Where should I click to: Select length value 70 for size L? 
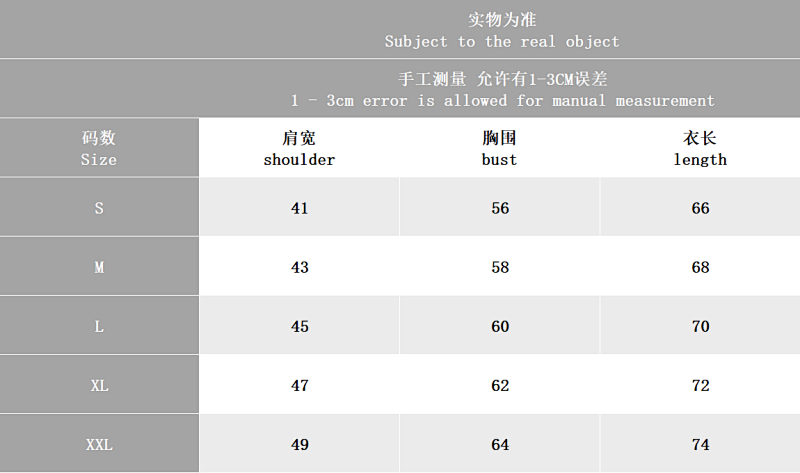point(700,326)
